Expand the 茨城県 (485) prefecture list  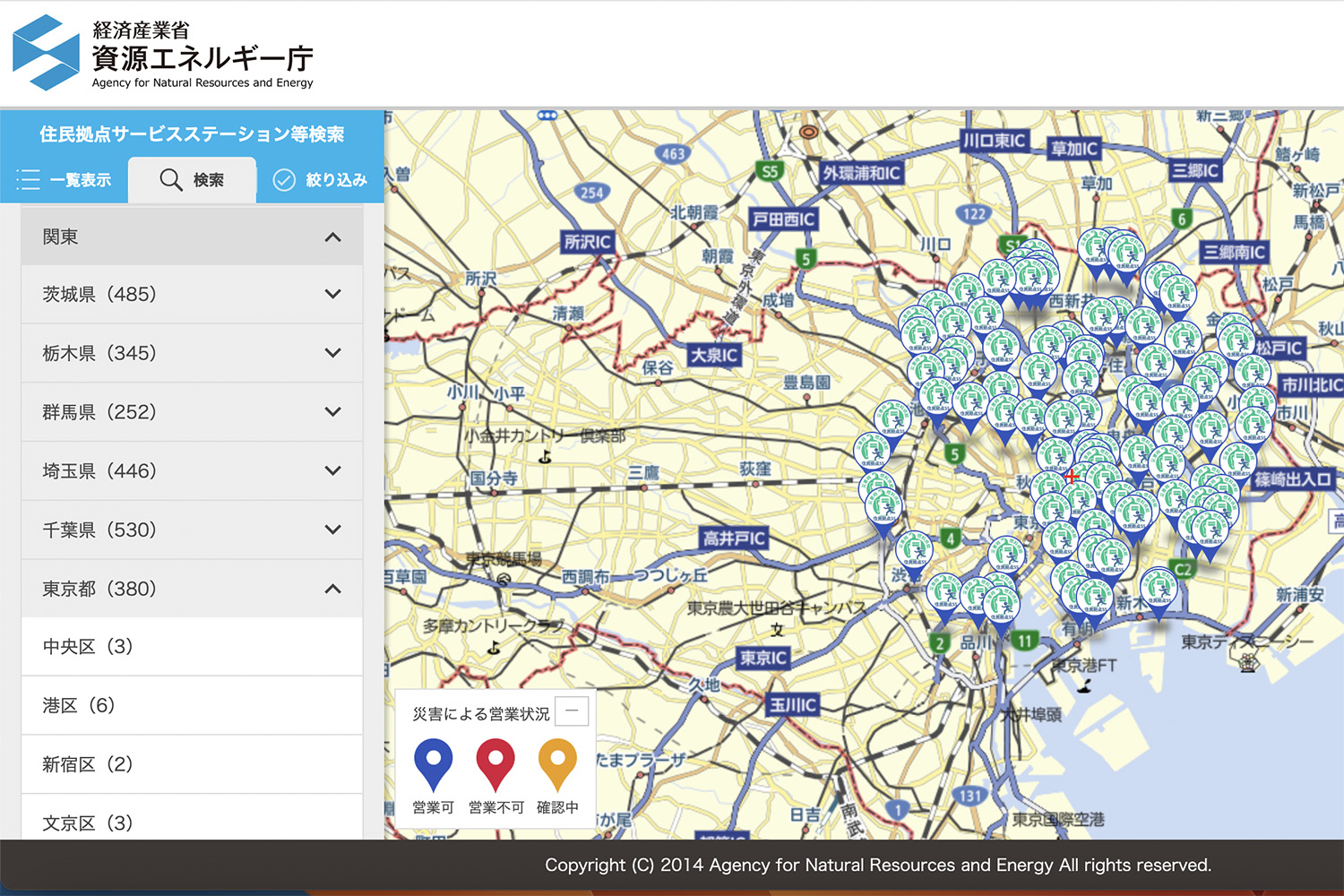click(x=332, y=295)
